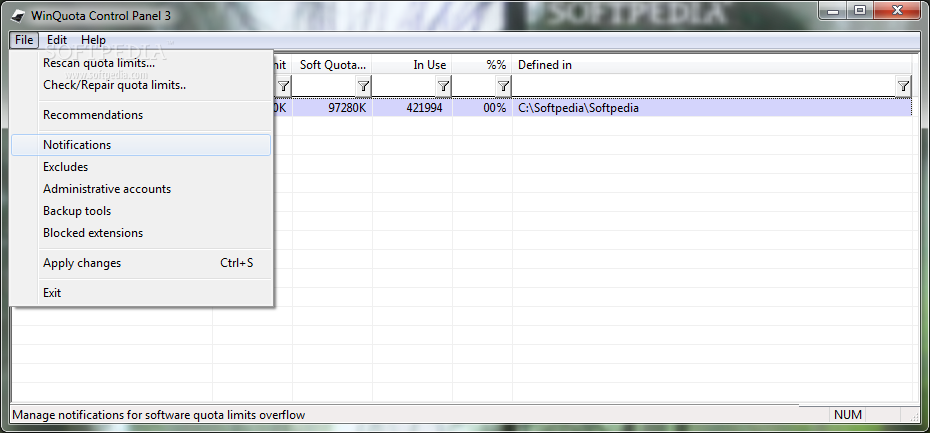The width and height of the screenshot is (930, 433).
Task: Sort by In Use column header
Action: tap(412, 65)
